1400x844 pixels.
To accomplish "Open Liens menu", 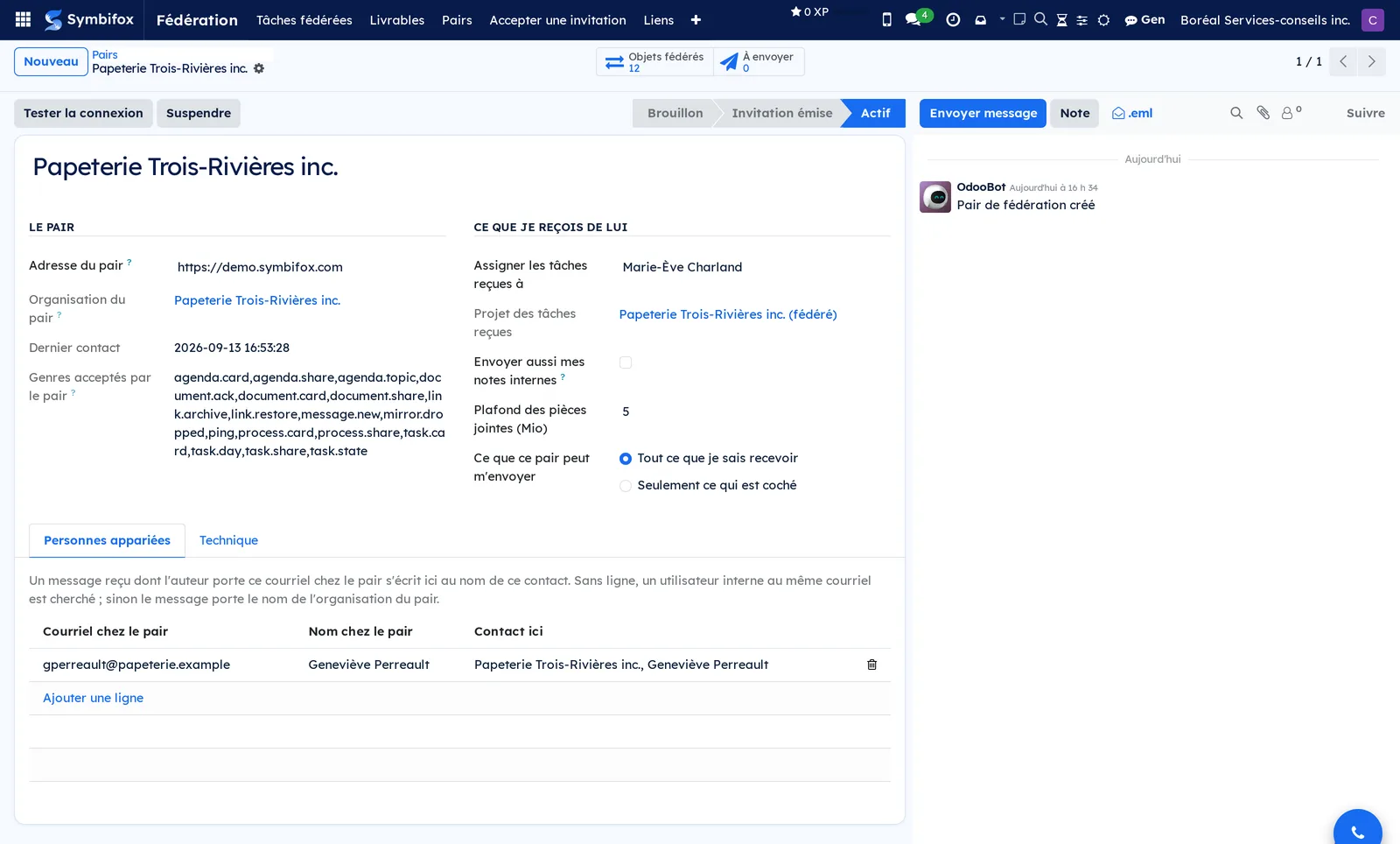I will [x=659, y=20].
